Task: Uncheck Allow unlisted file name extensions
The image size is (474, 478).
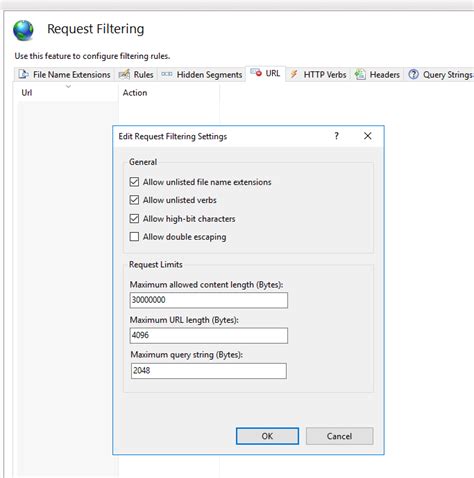Action: click(x=134, y=182)
